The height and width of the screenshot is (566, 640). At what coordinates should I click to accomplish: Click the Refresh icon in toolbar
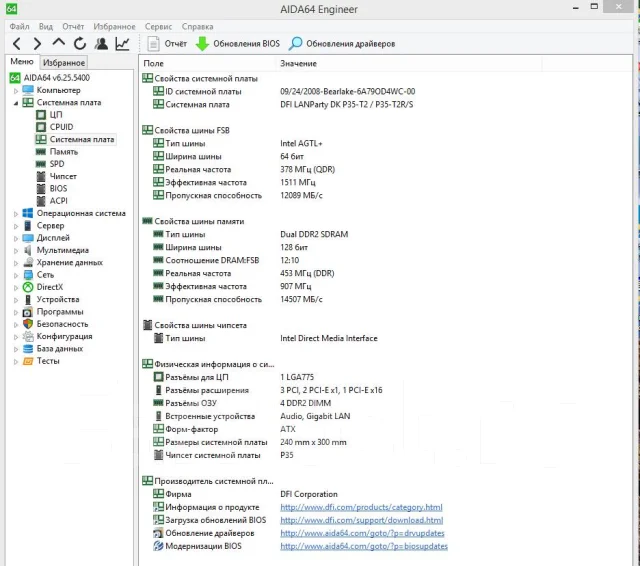pos(80,44)
